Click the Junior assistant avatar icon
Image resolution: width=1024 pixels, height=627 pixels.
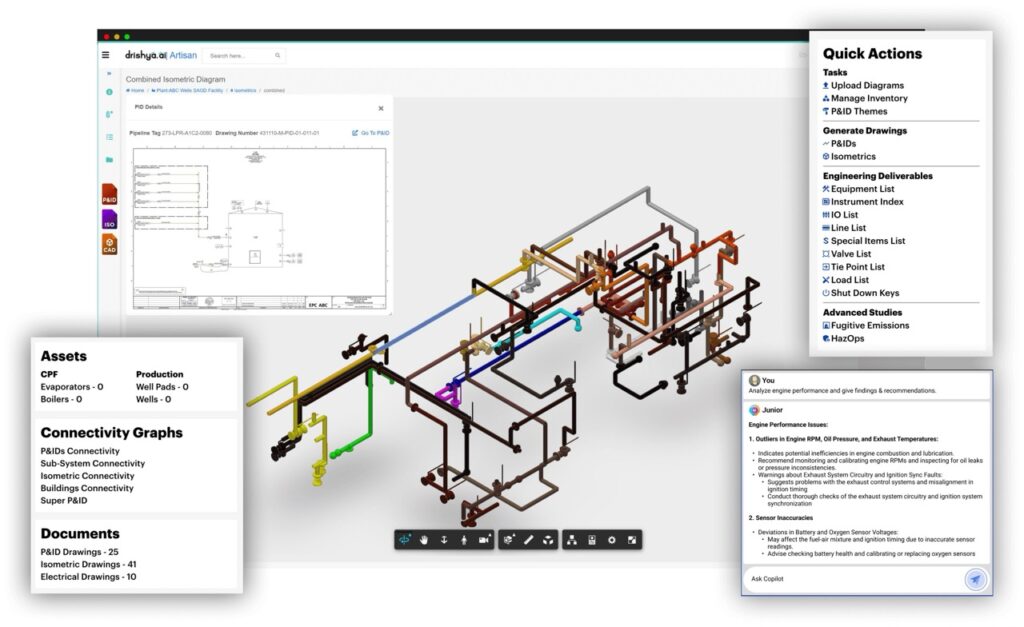[754, 410]
